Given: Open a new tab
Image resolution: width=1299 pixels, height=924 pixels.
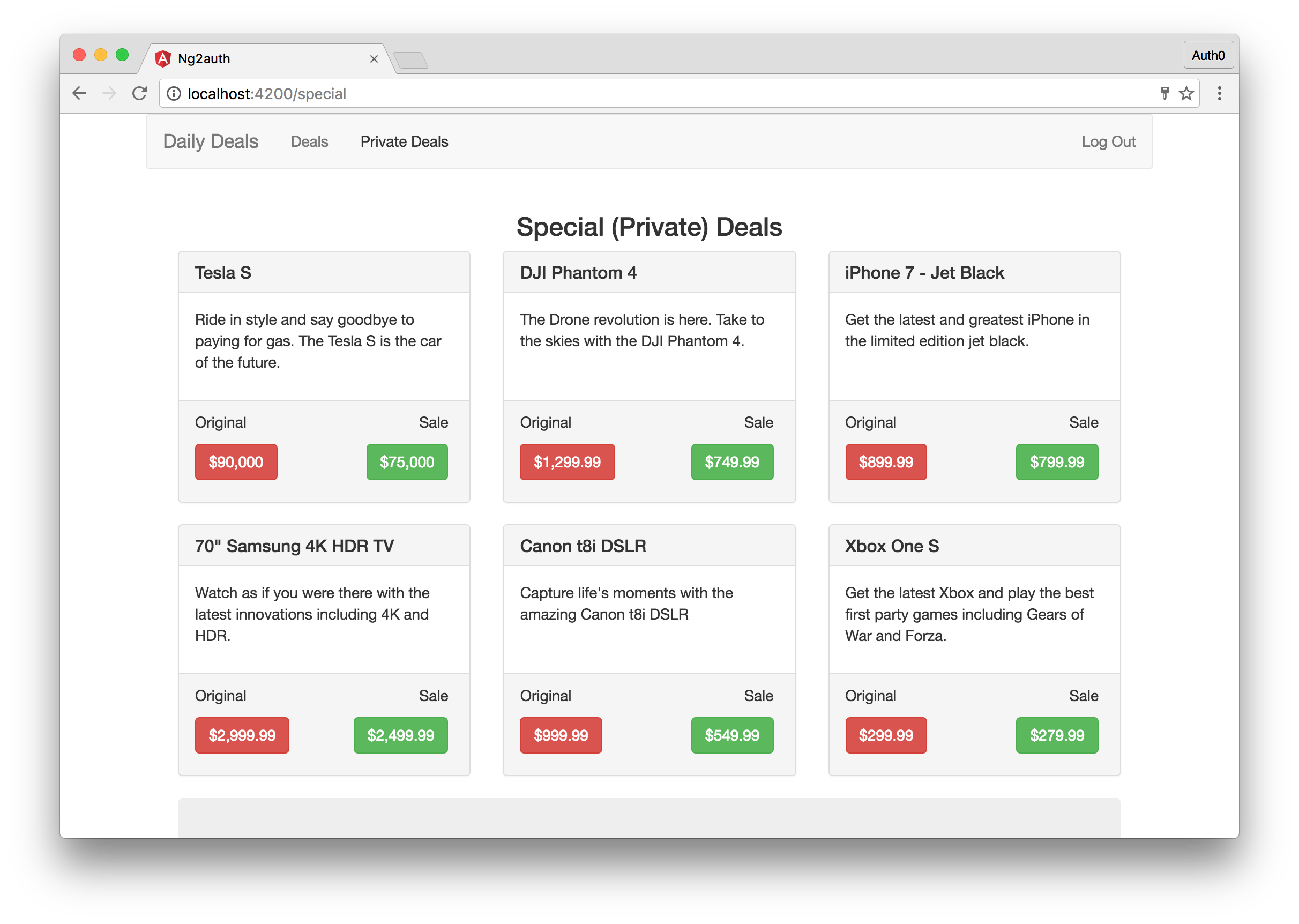Looking at the screenshot, I should point(410,59).
